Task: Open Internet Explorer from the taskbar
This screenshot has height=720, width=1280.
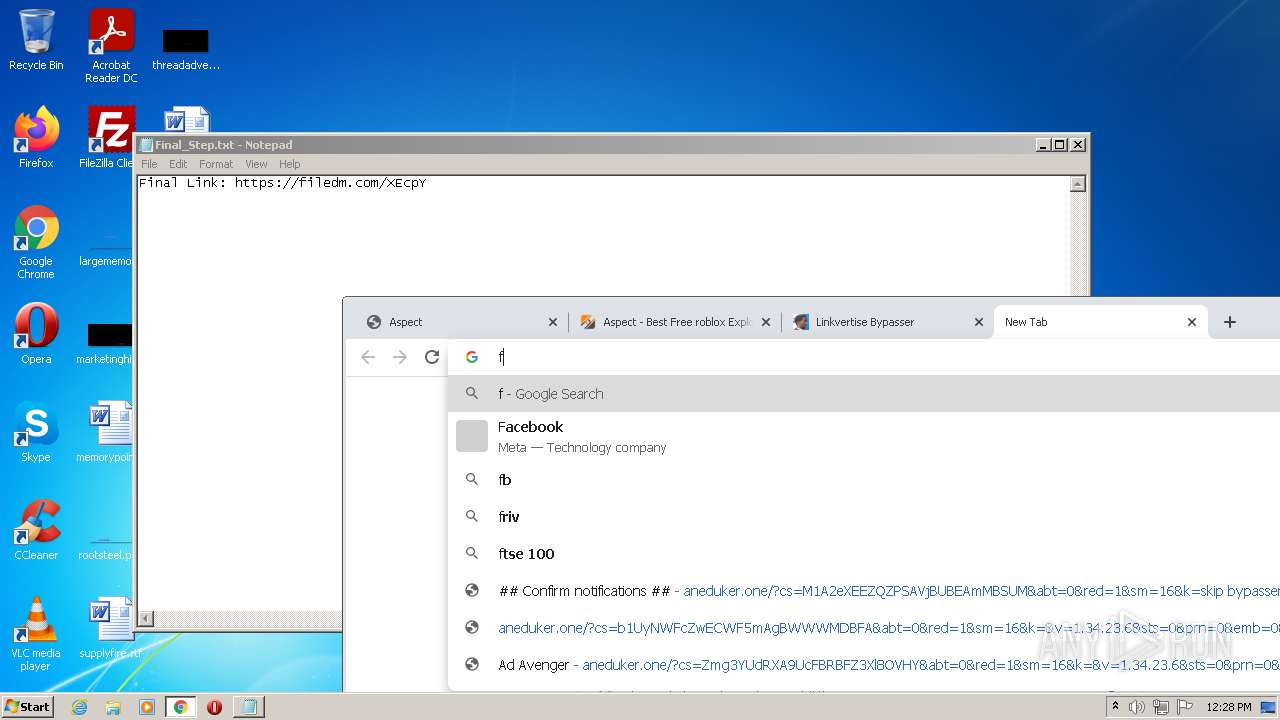Action: tap(80, 707)
